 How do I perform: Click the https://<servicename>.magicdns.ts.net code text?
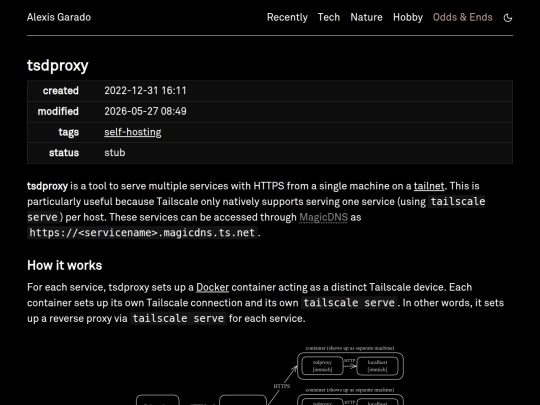(142, 233)
